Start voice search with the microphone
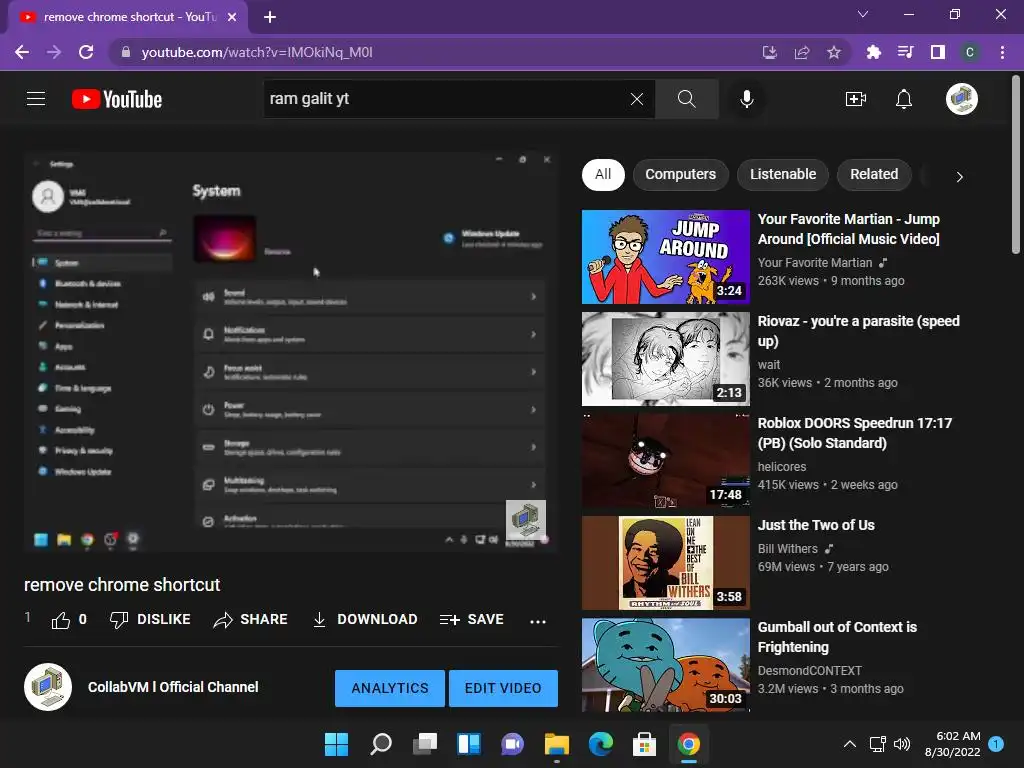 [x=746, y=99]
